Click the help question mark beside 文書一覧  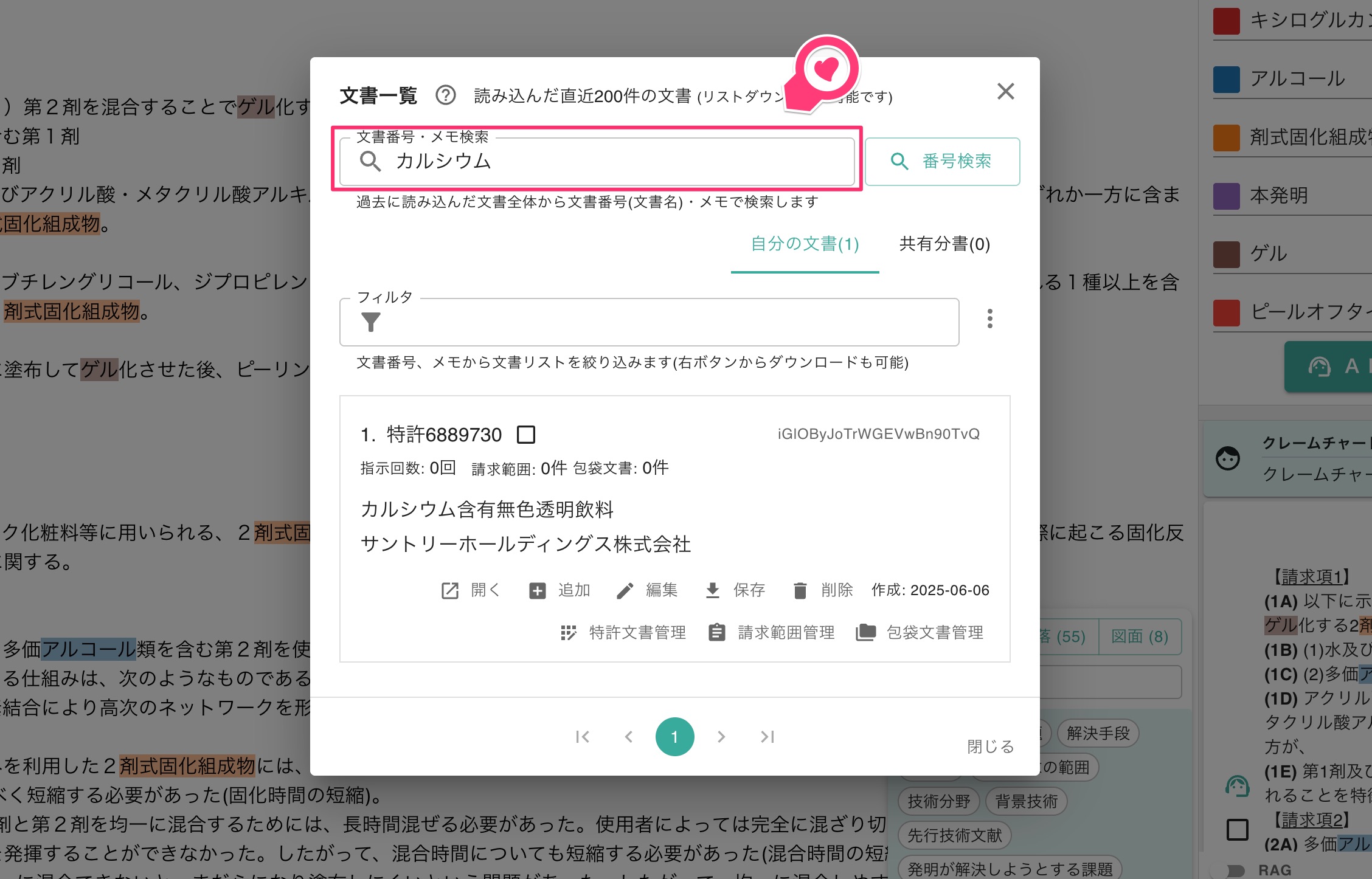pos(445,95)
